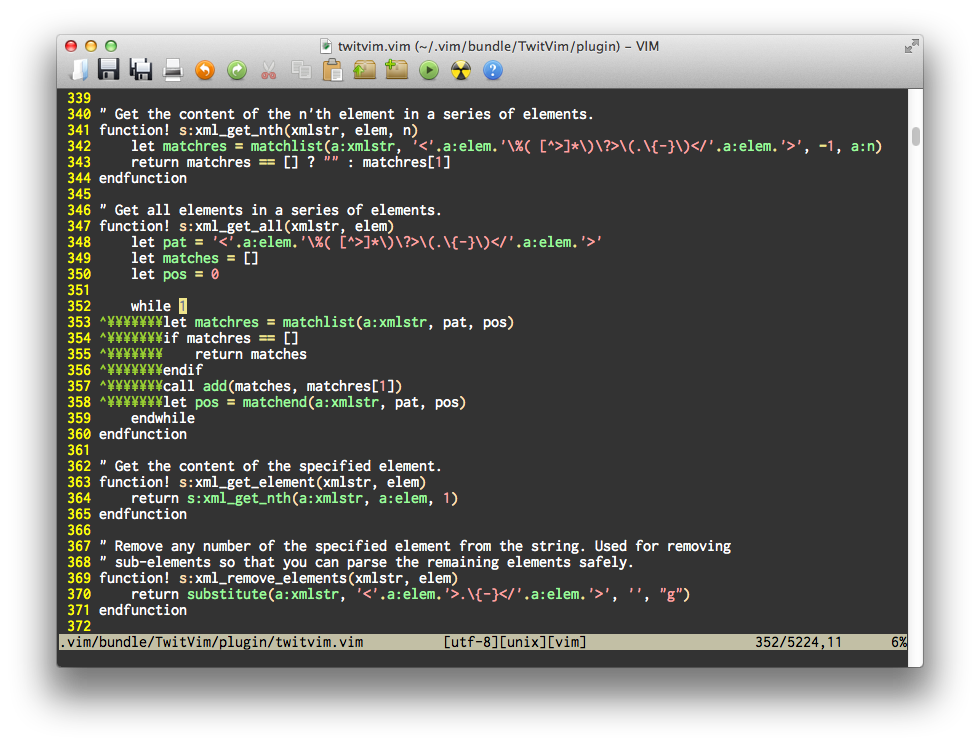The height and width of the screenshot is (746, 980).
Task: Click 'if matchres == []' on line 354
Action: (x=231, y=338)
